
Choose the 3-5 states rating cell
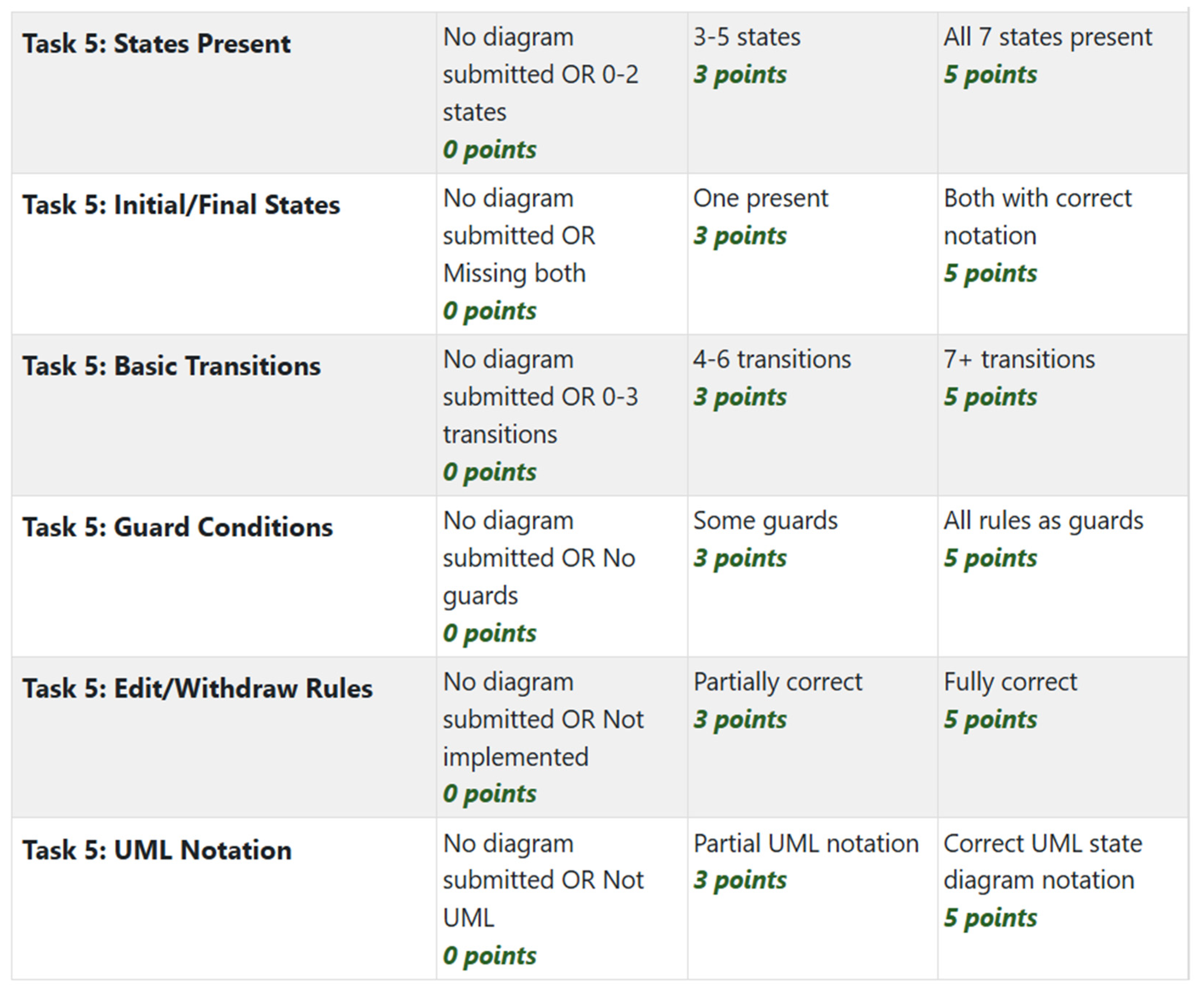(812, 93)
